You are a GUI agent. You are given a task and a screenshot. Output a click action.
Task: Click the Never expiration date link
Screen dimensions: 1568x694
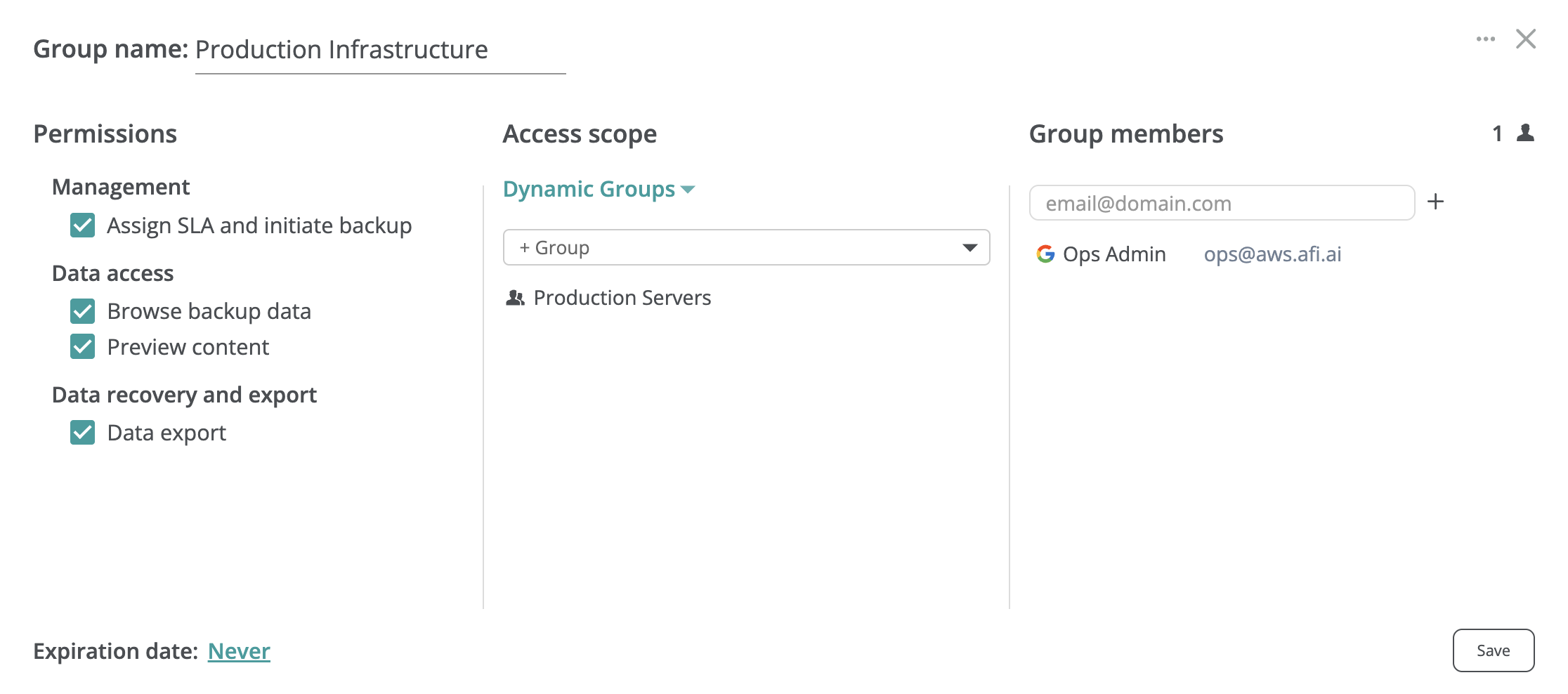click(239, 651)
